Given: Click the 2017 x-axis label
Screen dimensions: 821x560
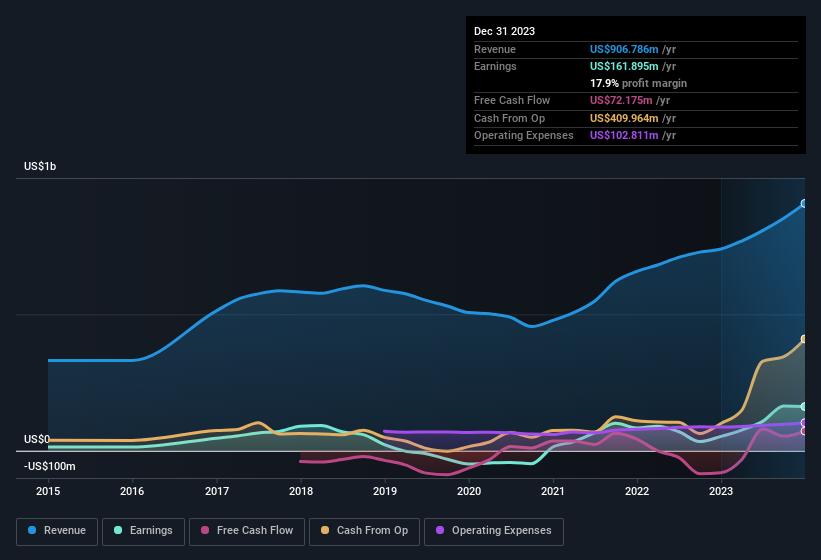Looking at the screenshot, I should coord(217,491).
